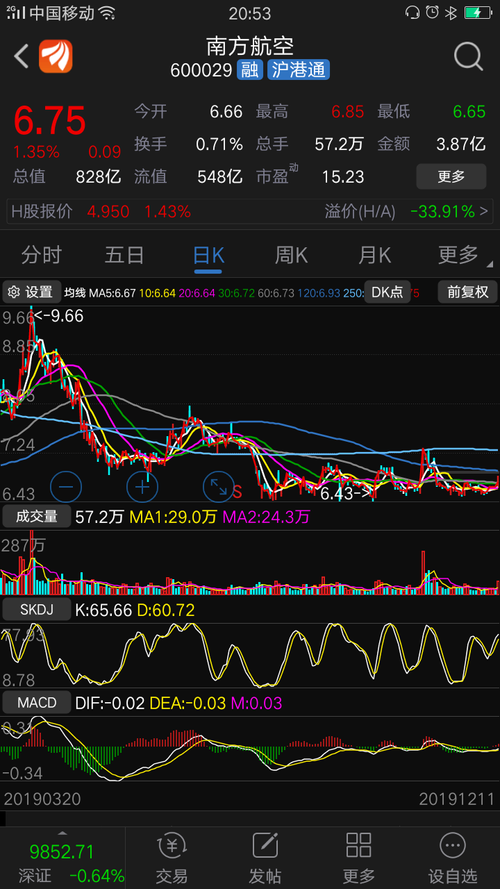Zoom out chart with minus circle

click(66, 486)
